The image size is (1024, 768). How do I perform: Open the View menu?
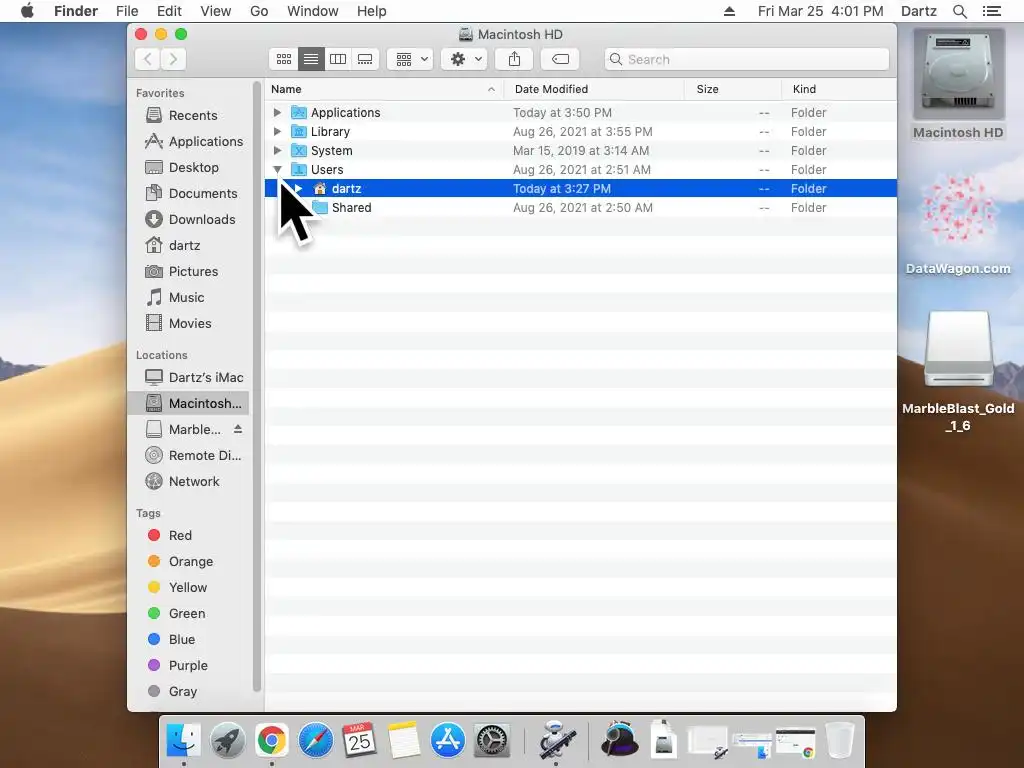(x=216, y=11)
